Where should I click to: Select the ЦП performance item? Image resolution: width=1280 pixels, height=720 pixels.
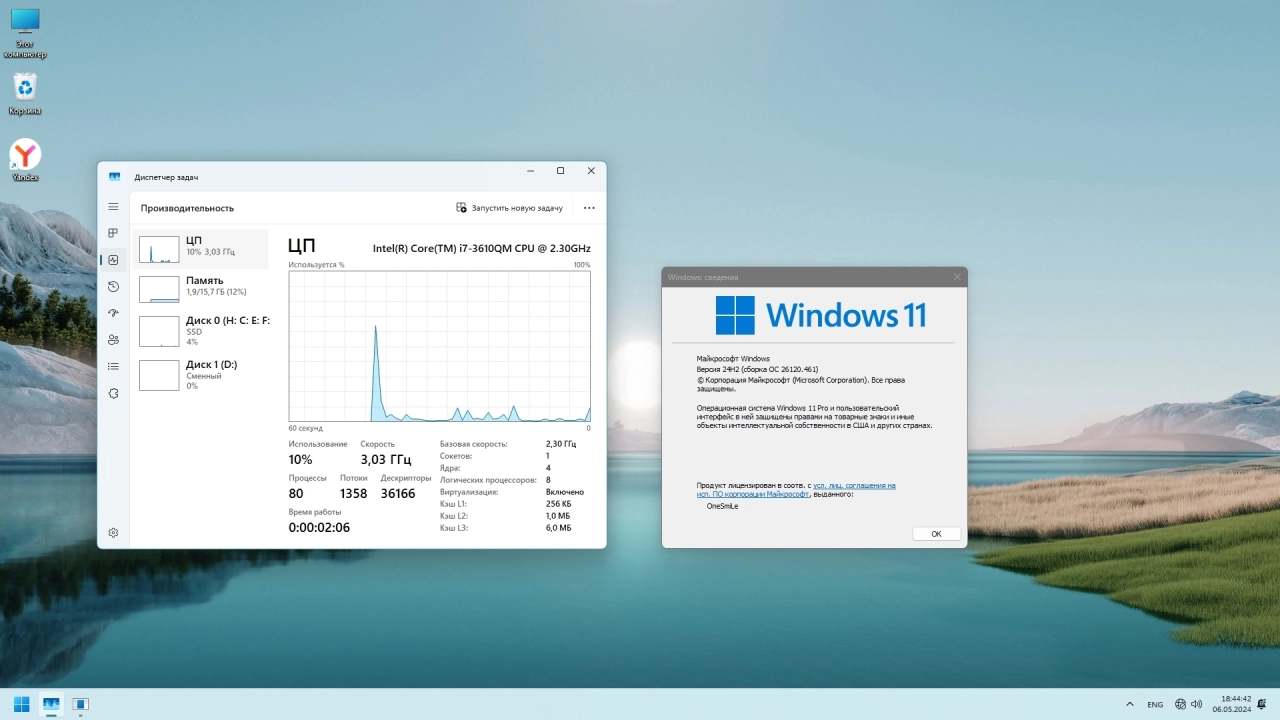[201, 249]
